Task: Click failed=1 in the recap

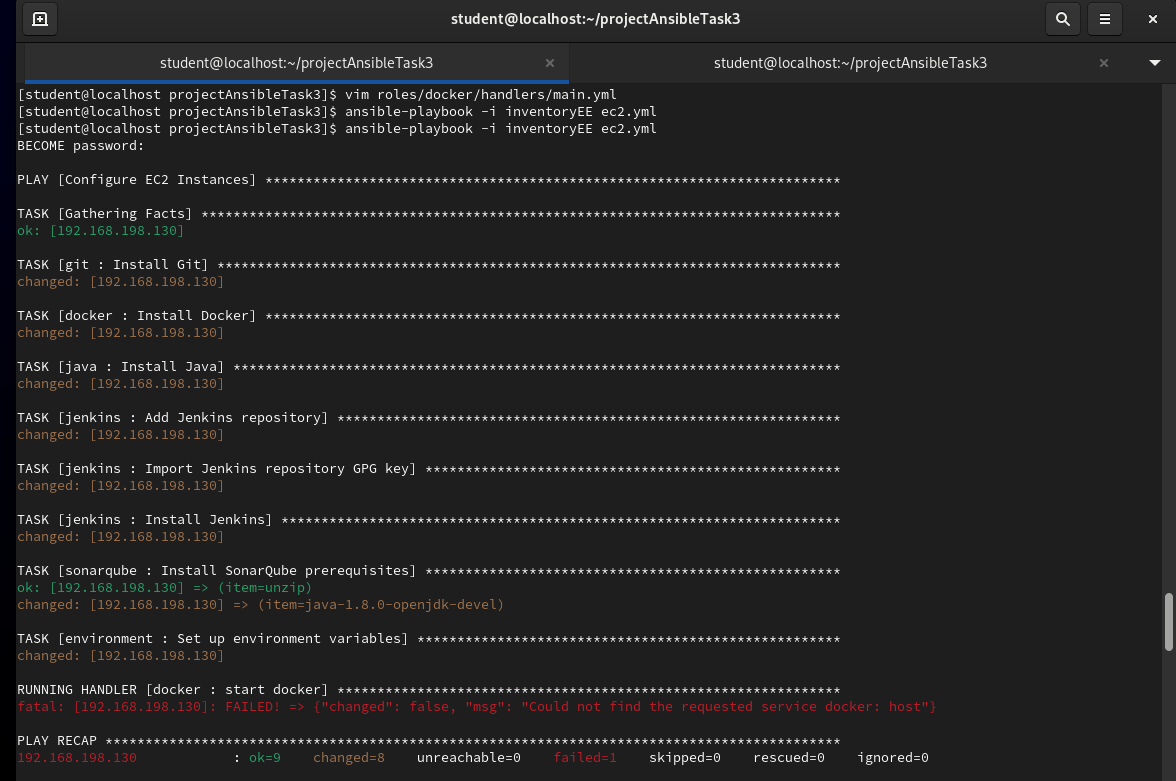Action: pyautogui.click(x=585, y=758)
